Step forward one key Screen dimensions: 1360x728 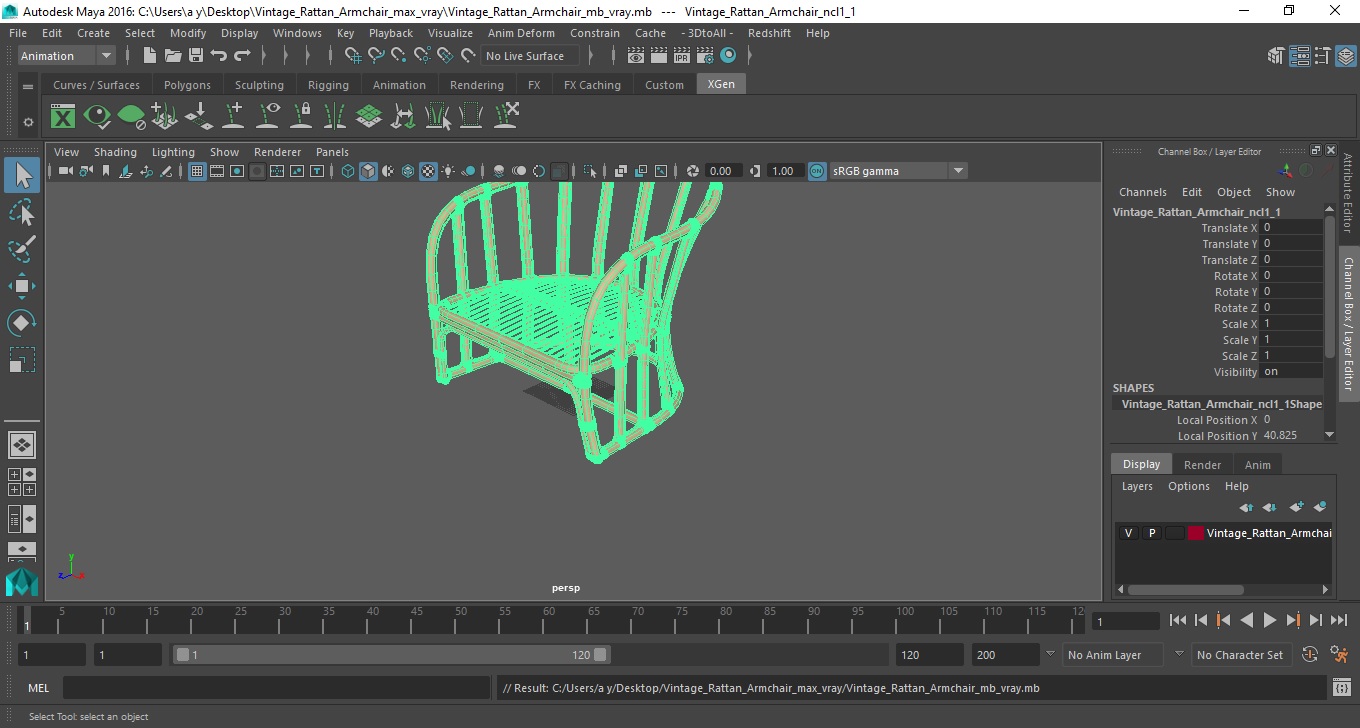point(1292,621)
